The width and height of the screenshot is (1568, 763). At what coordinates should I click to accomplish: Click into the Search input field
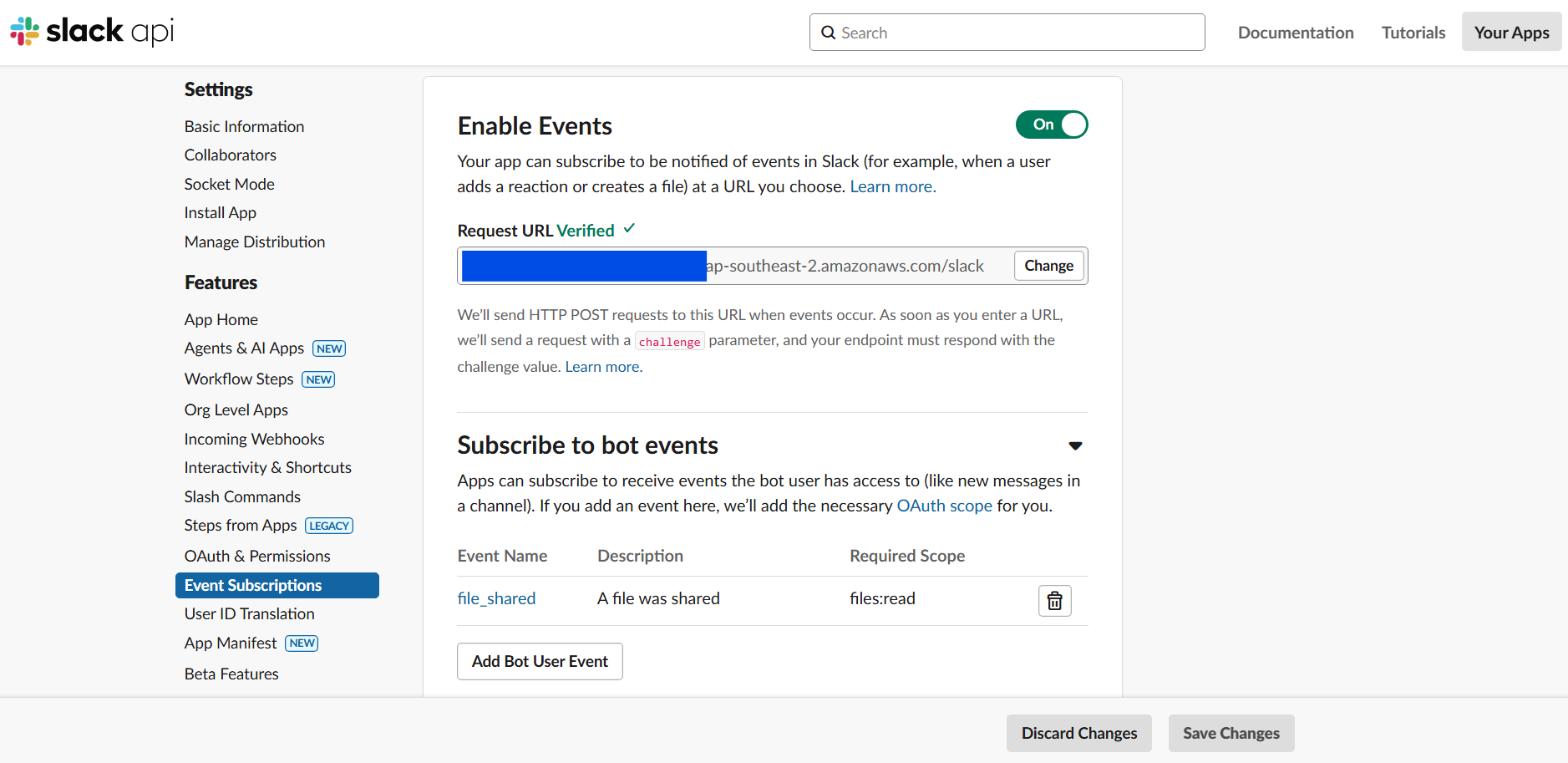1007,33
